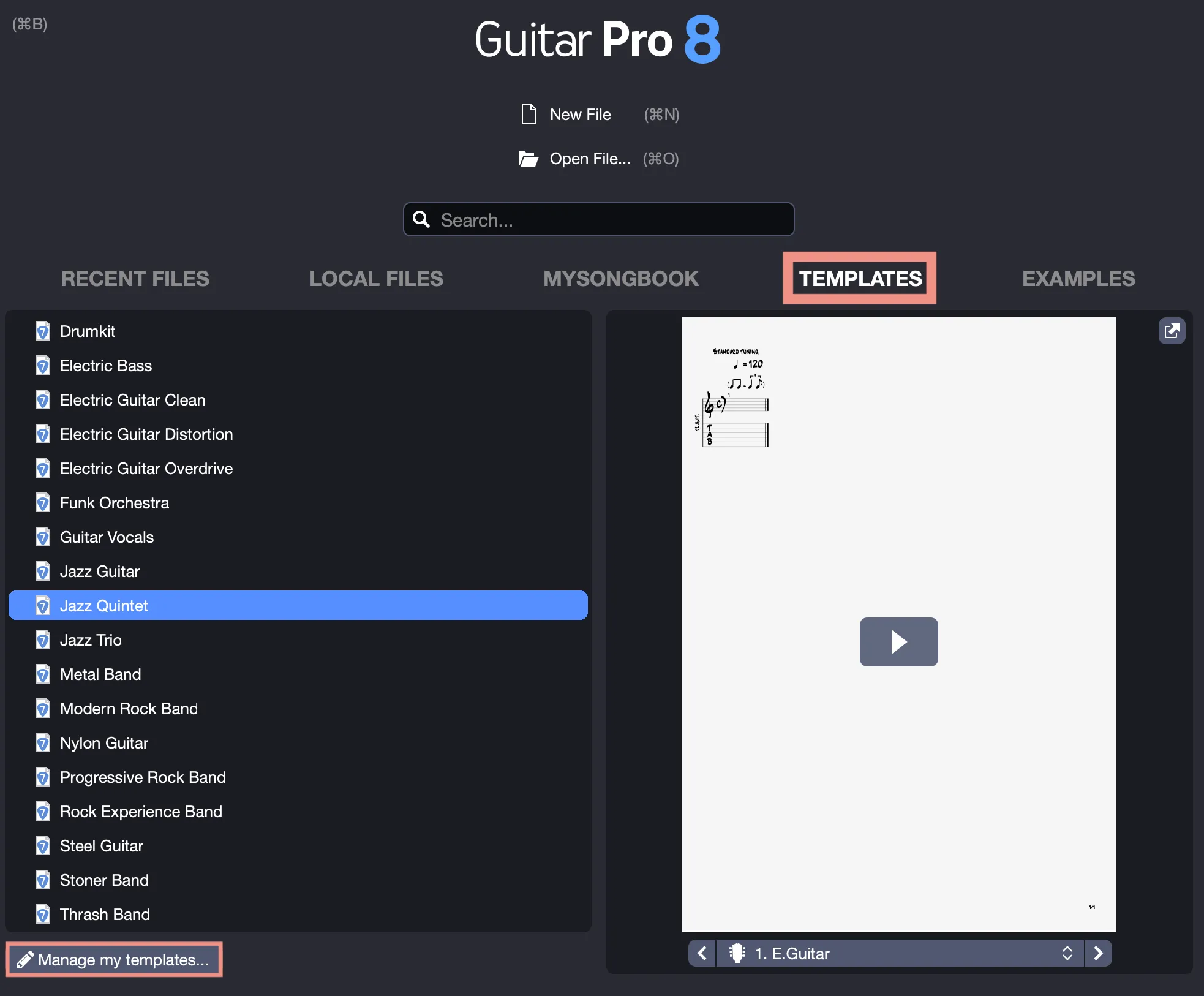
Task: Open the Examples tab
Action: (x=1078, y=279)
